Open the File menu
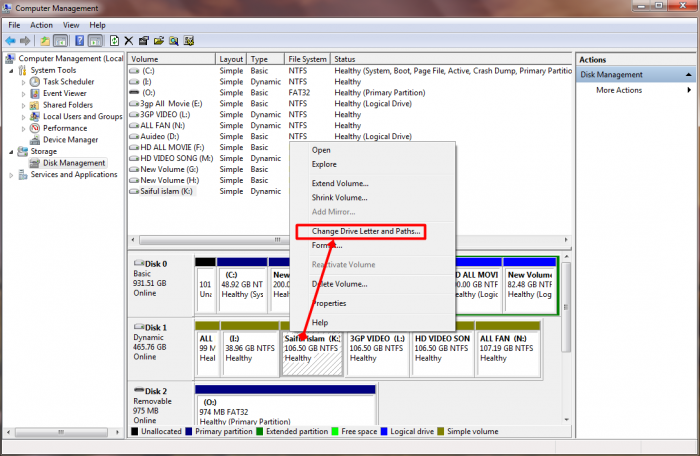Image resolution: width=700 pixels, height=456 pixels. coord(14,25)
